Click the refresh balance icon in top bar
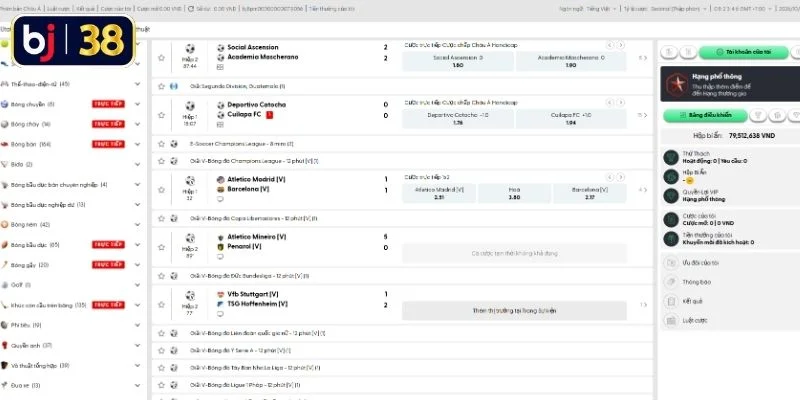Screen dimensions: 800x400 point(191,9)
